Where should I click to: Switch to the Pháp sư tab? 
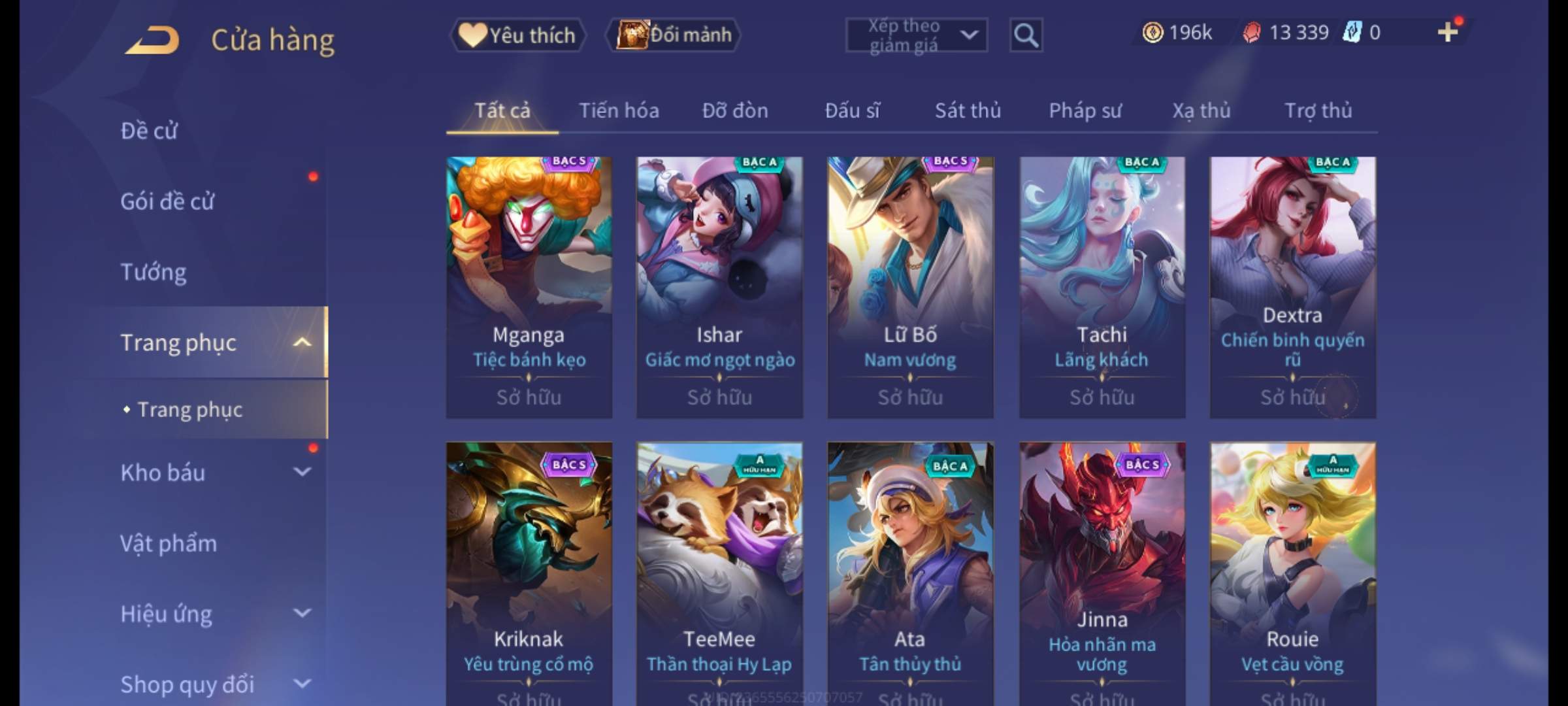click(1085, 110)
